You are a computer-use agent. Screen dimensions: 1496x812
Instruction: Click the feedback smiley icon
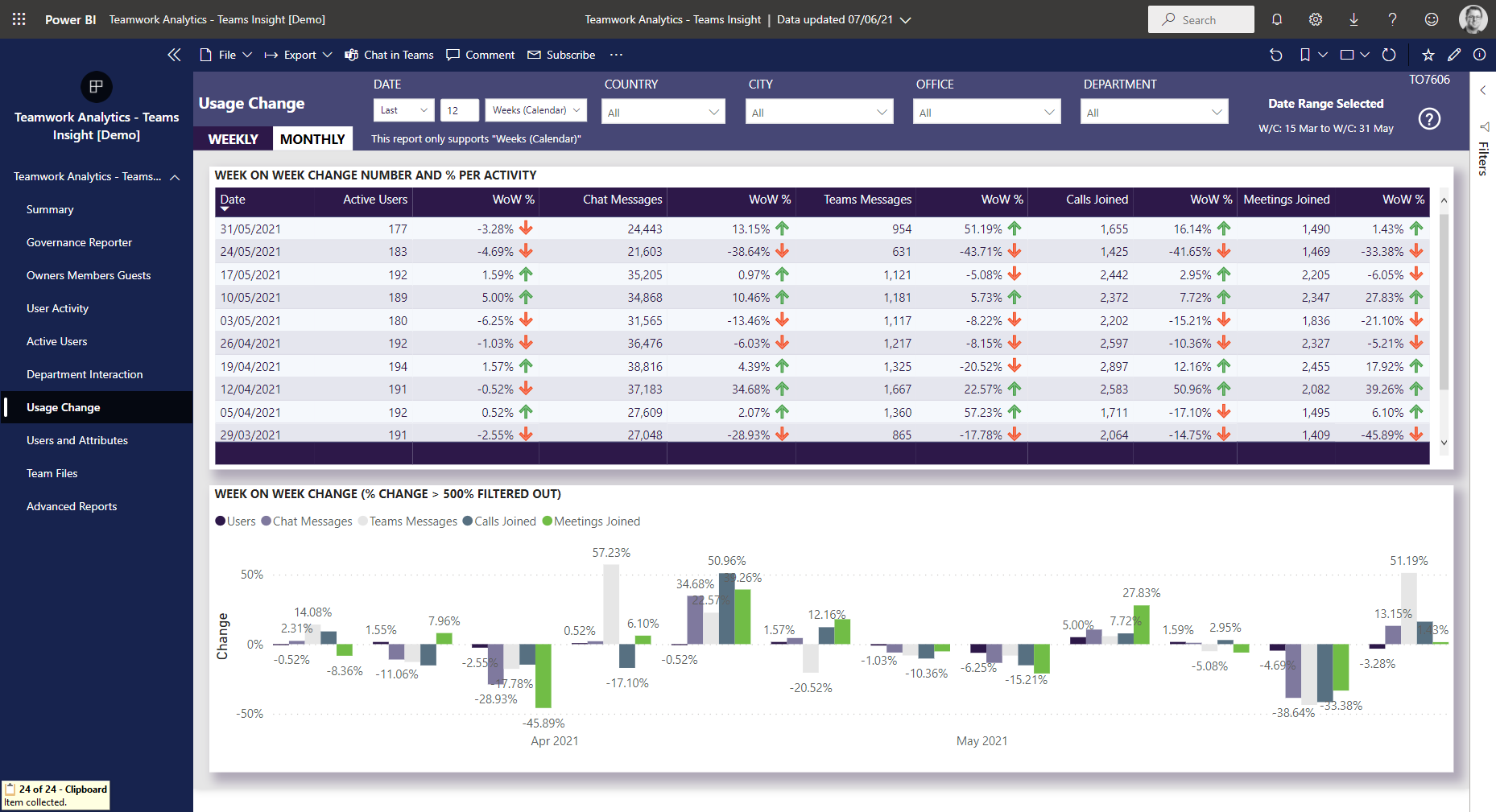1432,19
